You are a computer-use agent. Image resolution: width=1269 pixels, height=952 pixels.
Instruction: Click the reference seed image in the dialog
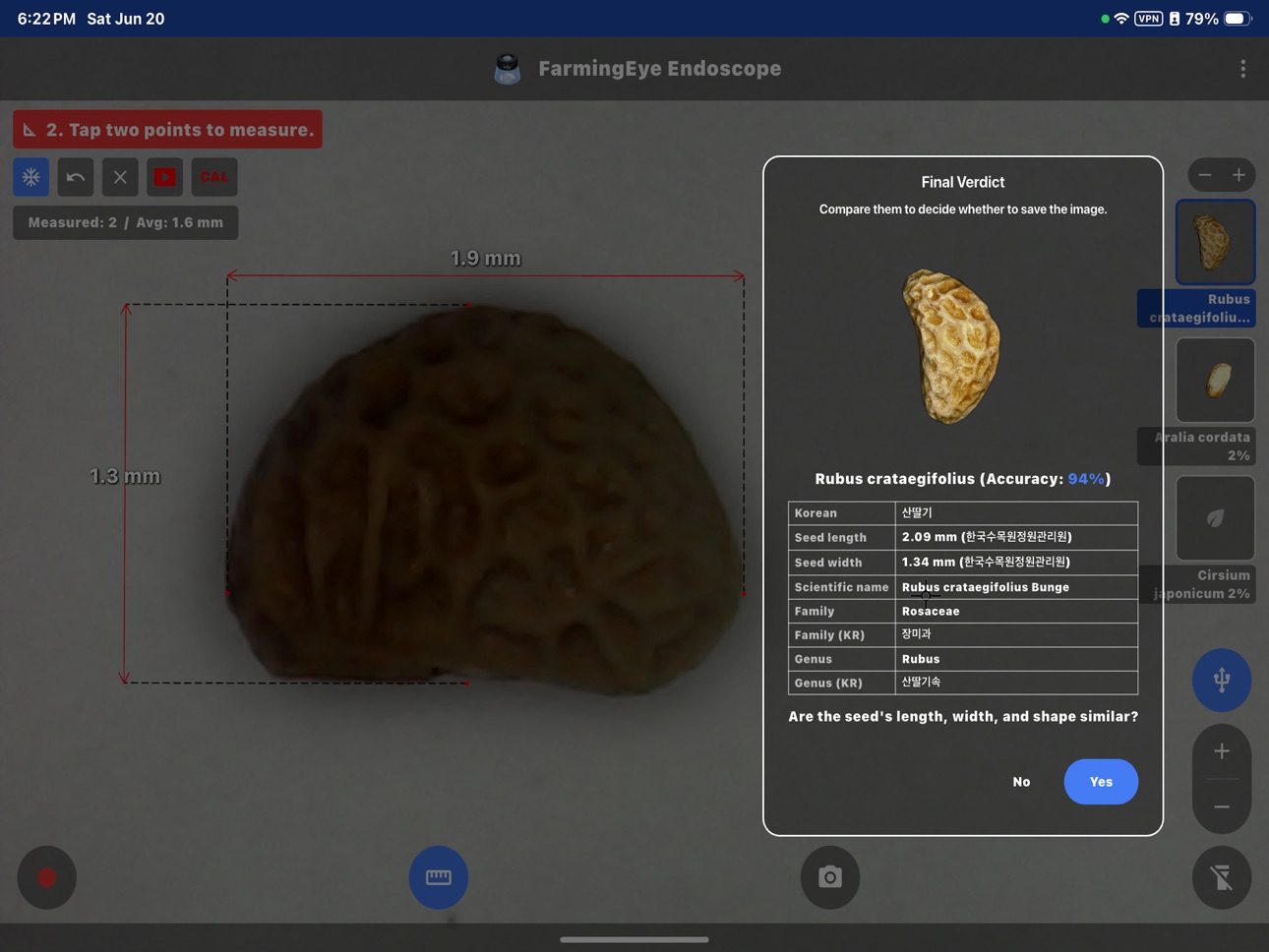click(950, 346)
